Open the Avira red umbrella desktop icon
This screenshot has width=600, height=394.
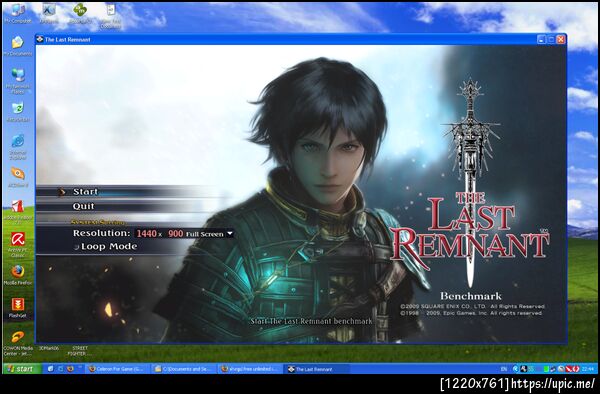tap(18, 239)
